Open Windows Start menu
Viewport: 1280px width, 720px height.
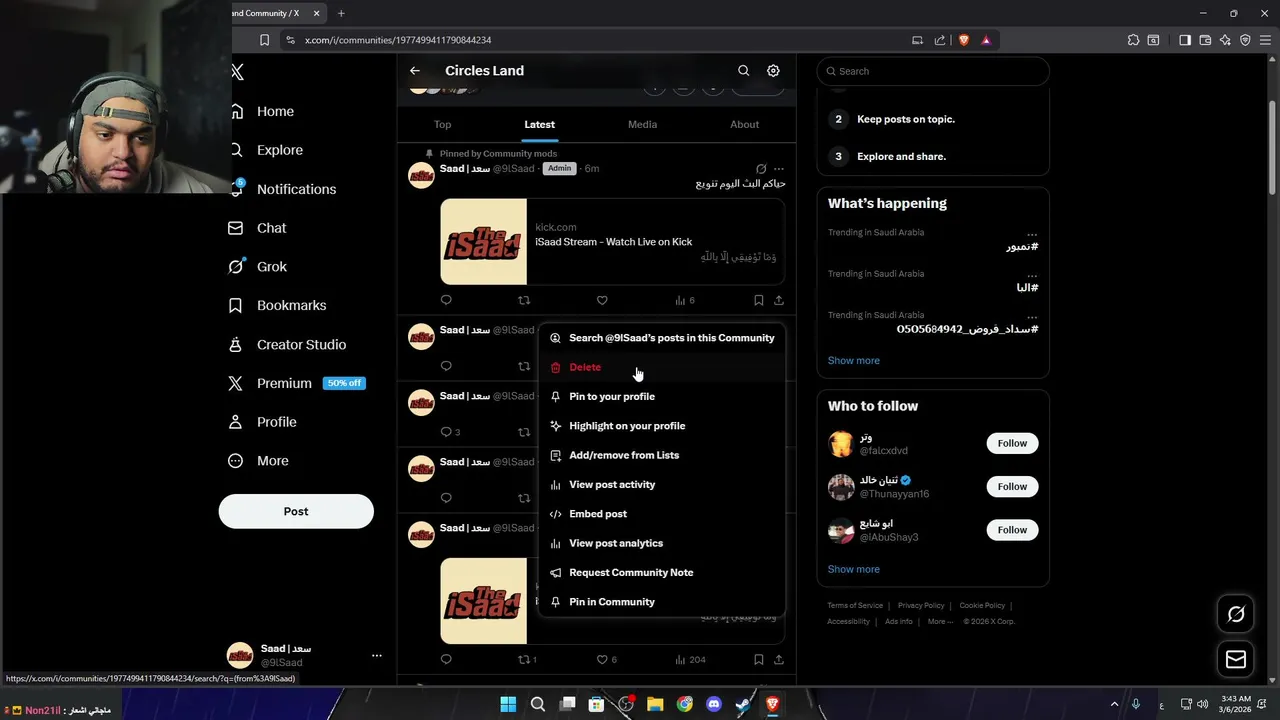508,705
